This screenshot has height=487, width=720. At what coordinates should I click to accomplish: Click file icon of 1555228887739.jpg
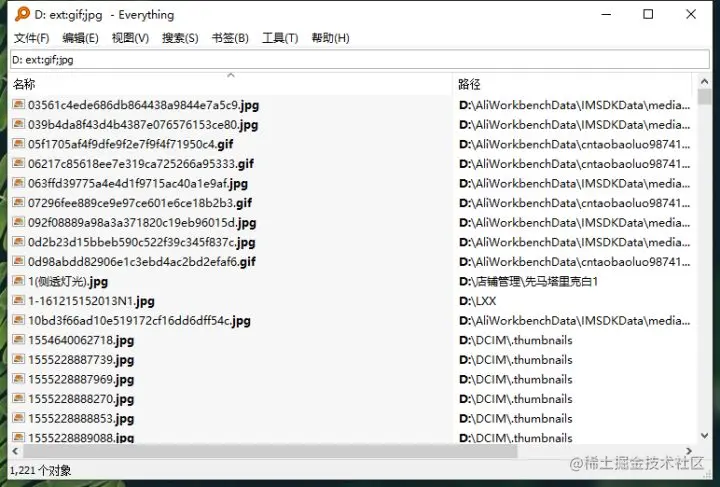(x=18, y=360)
